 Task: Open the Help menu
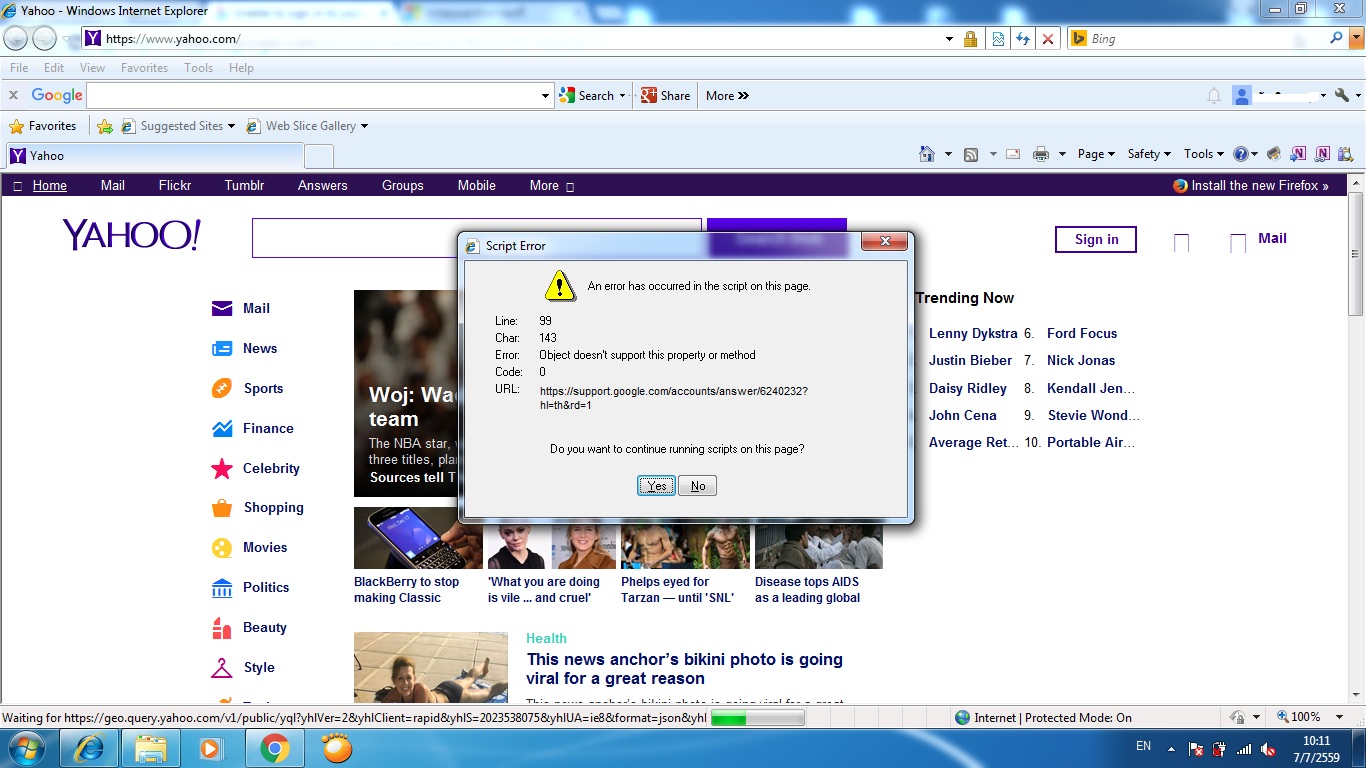coord(241,68)
